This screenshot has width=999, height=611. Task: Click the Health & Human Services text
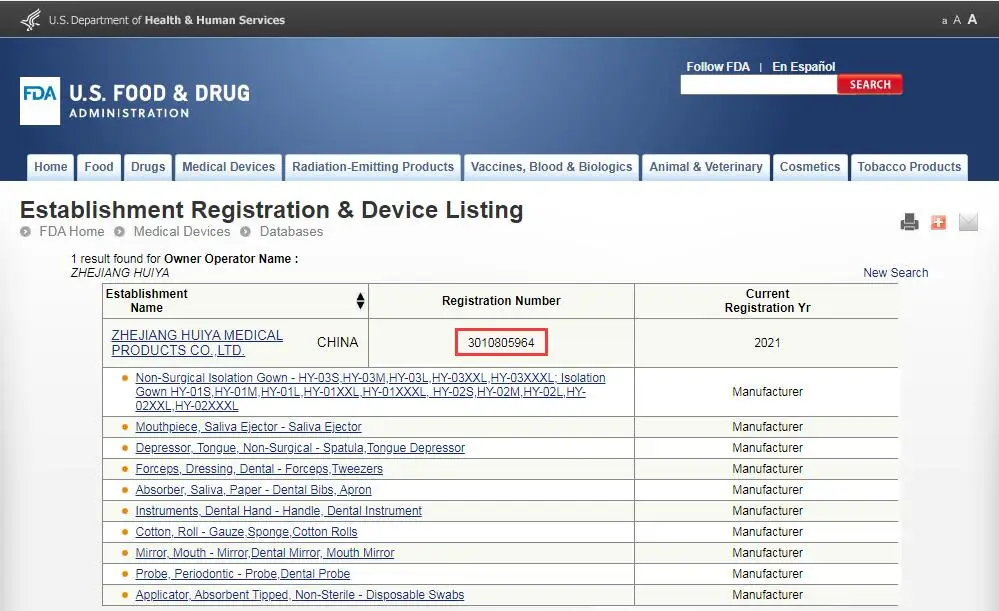pos(215,20)
